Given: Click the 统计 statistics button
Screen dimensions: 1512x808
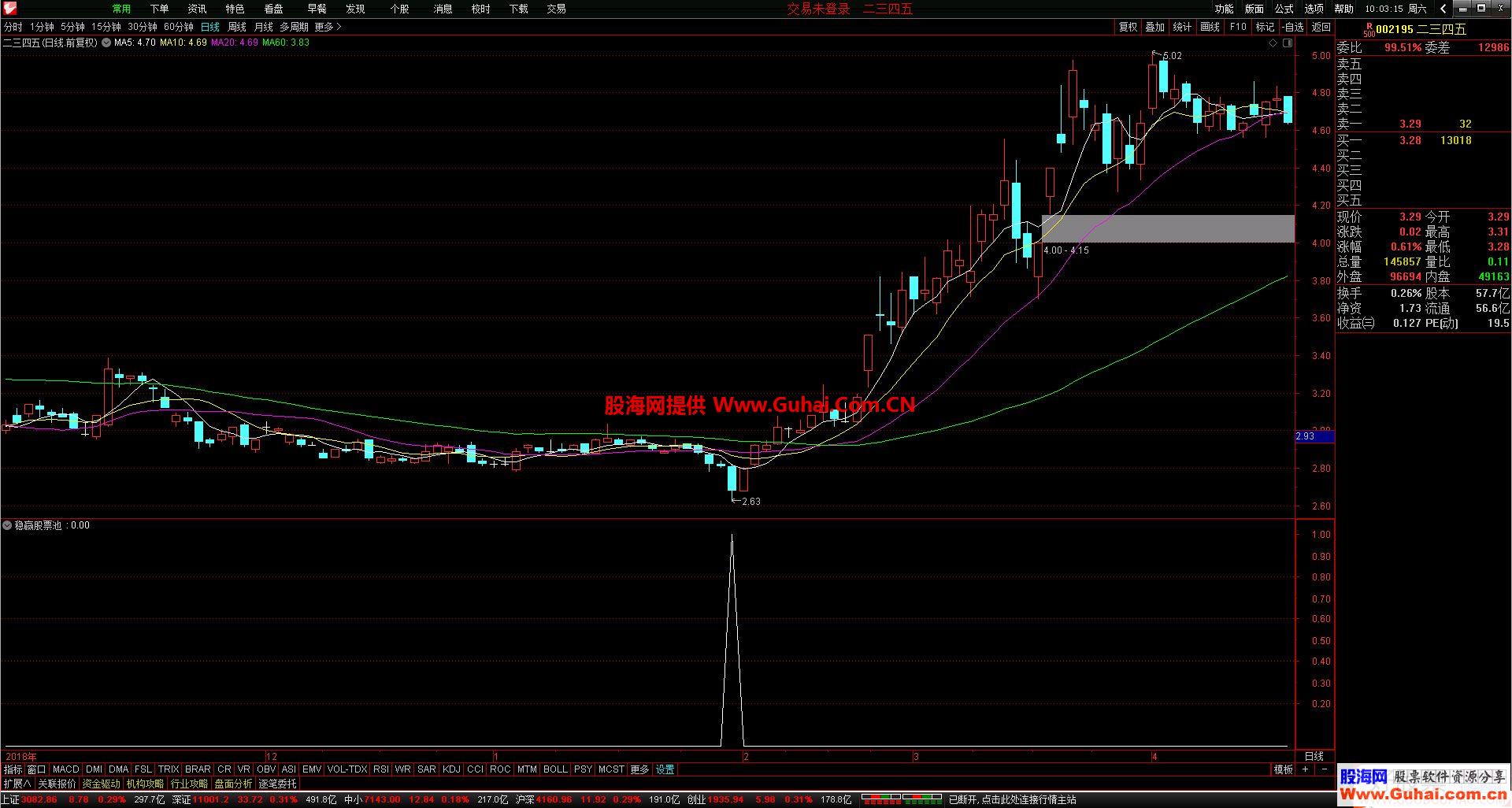Looking at the screenshot, I should [1183, 27].
